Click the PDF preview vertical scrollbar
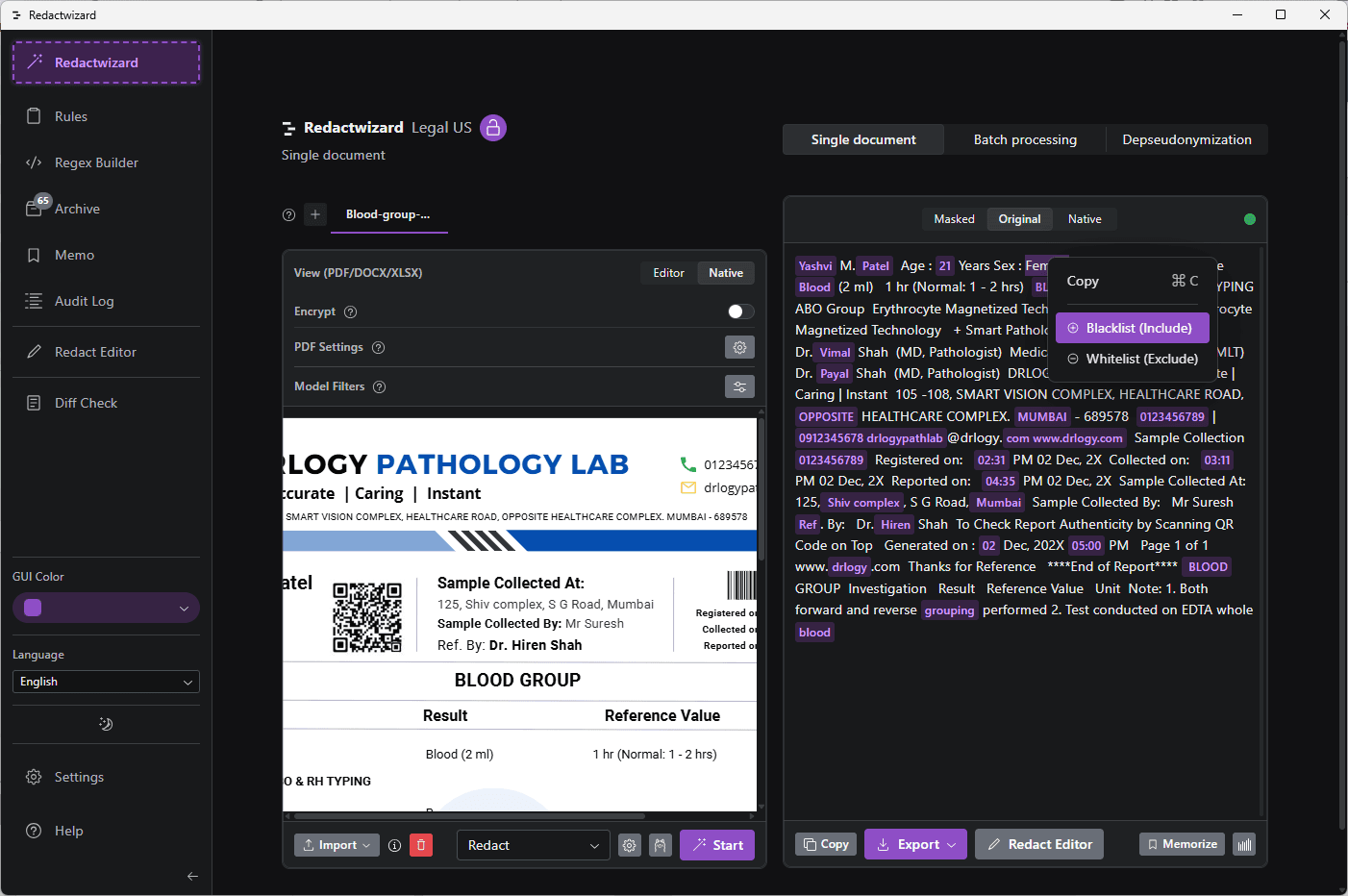This screenshot has width=1348, height=896. [761, 490]
